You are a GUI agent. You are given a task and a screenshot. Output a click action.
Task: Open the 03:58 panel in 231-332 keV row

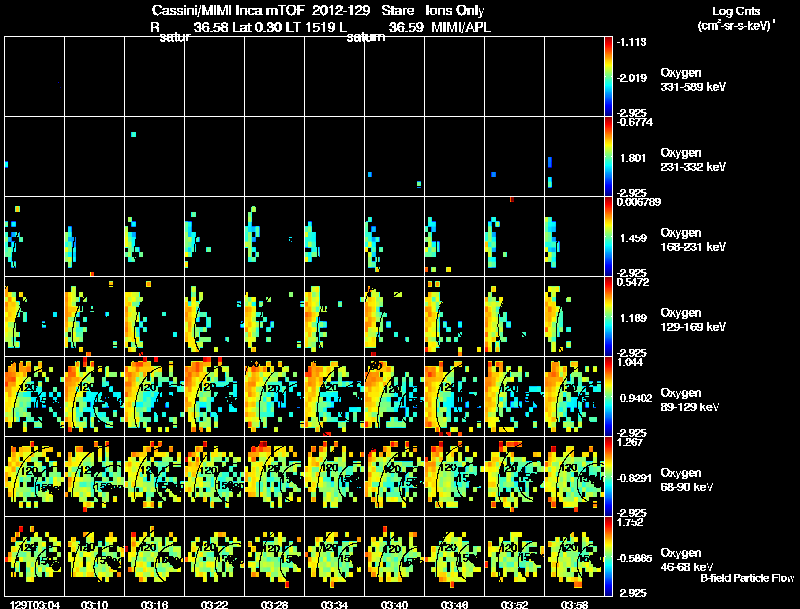point(574,156)
